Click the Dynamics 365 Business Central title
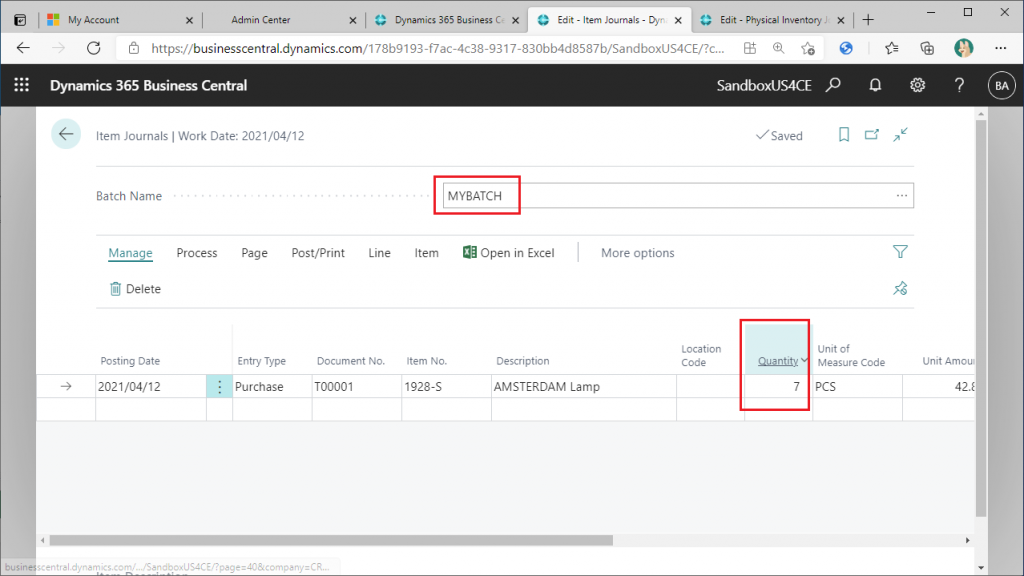The image size is (1024, 576). 149,86
